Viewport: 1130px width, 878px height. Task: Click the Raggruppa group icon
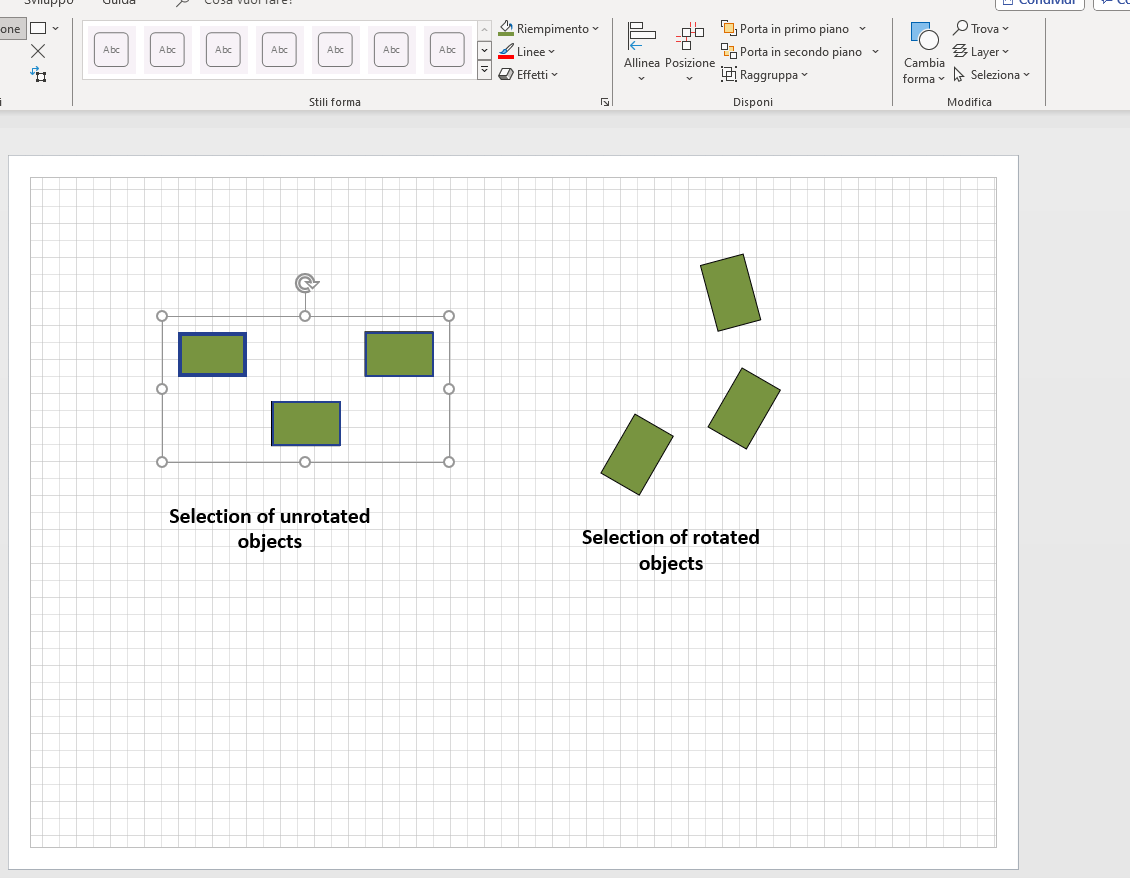tap(729, 74)
